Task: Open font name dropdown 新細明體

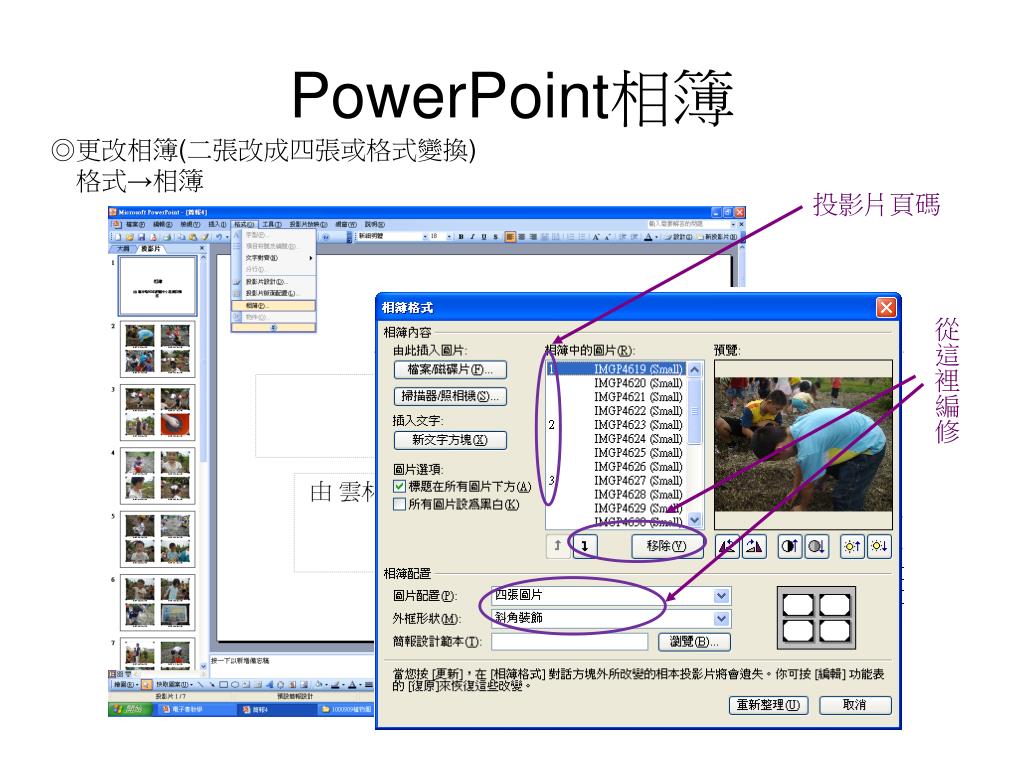Action: point(425,236)
